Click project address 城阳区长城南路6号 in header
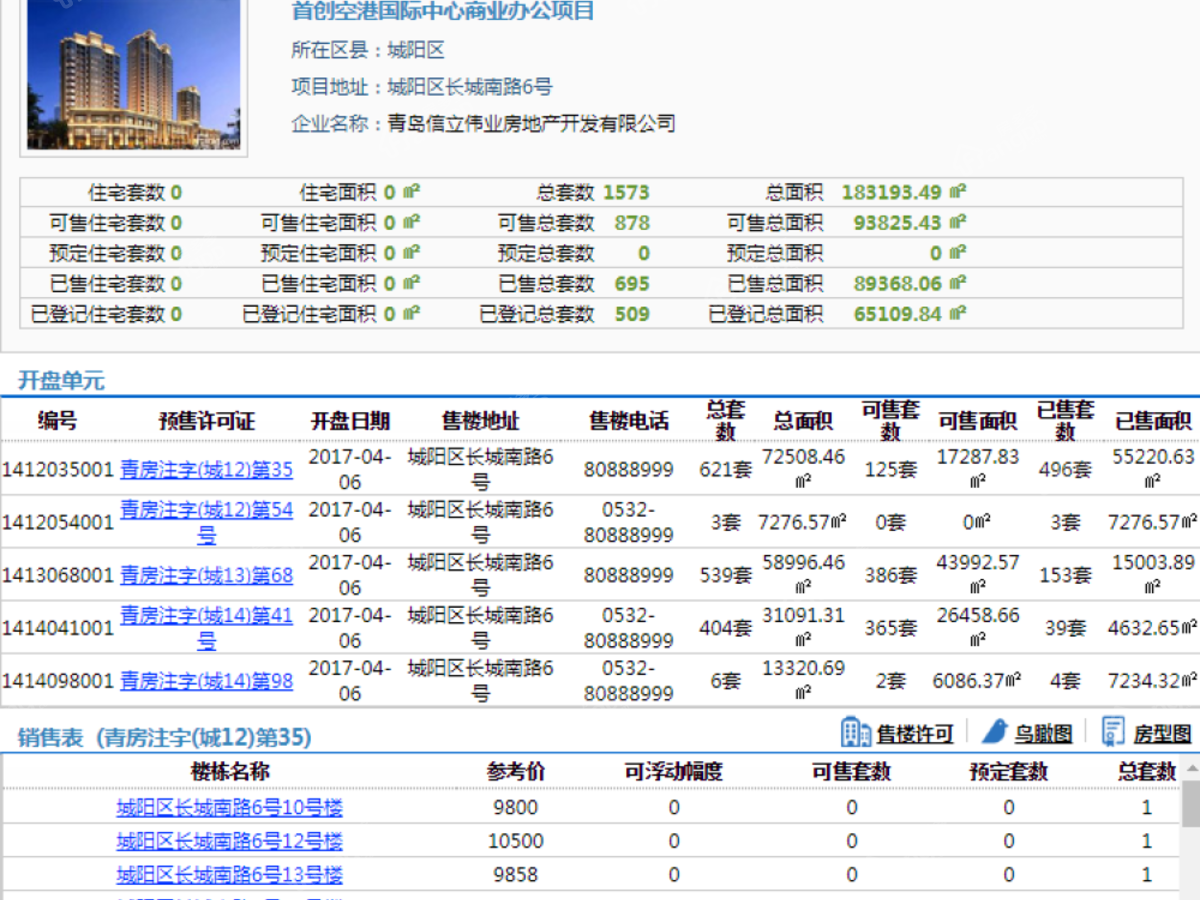 [470, 87]
